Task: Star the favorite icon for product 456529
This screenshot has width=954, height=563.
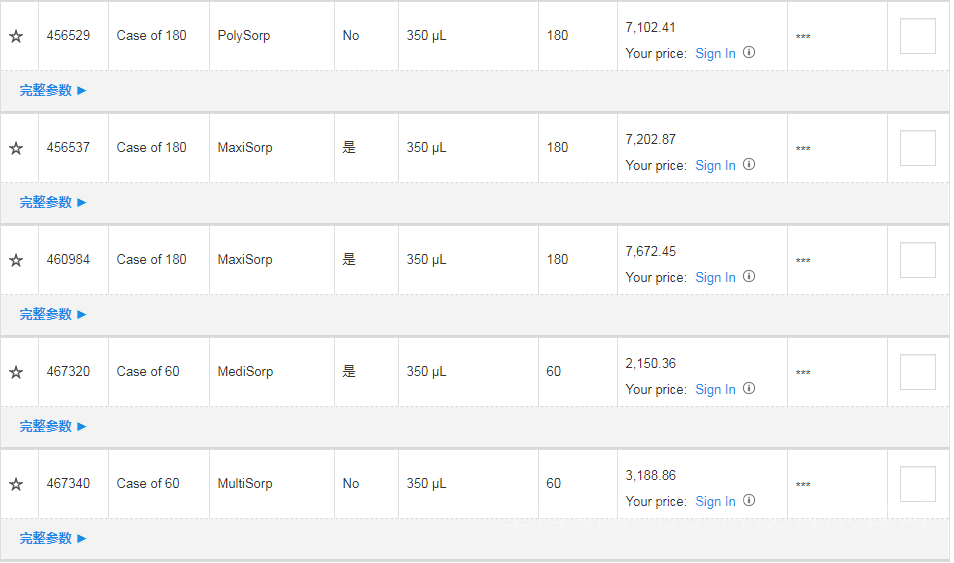Action: tap(16, 36)
